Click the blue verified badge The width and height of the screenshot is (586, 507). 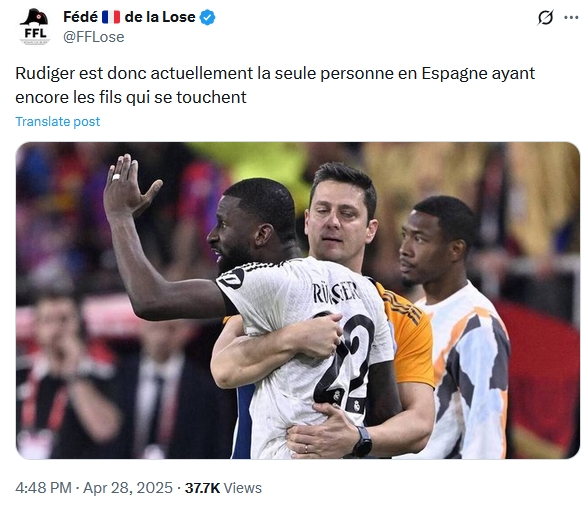point(207,17)
